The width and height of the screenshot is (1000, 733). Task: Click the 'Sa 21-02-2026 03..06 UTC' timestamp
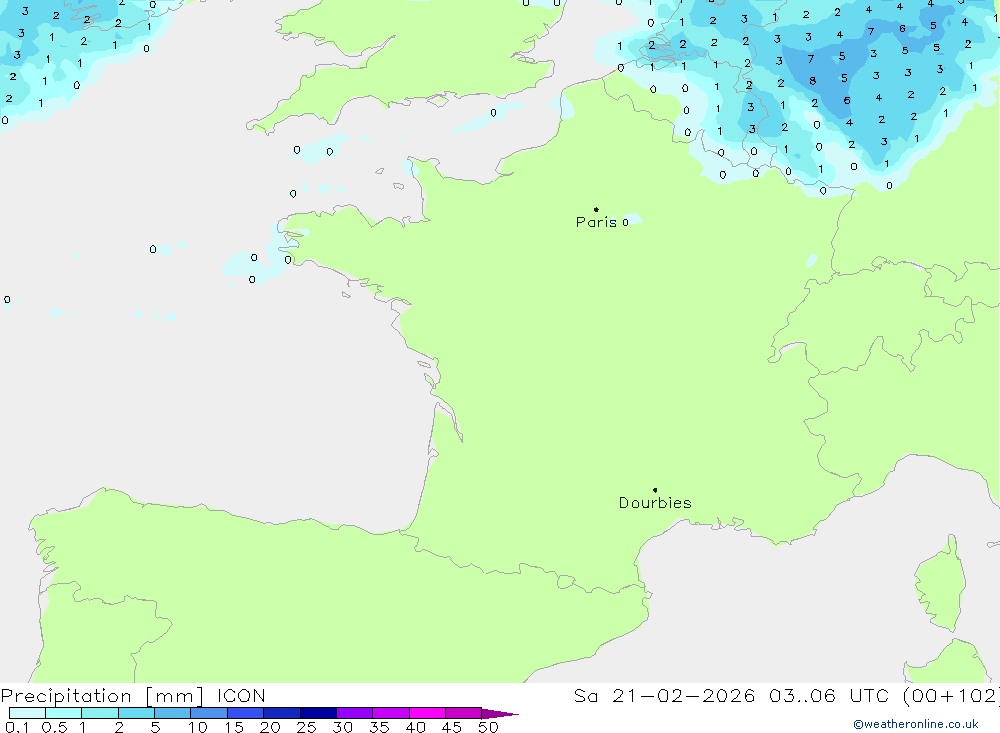(x=731, y=695)
